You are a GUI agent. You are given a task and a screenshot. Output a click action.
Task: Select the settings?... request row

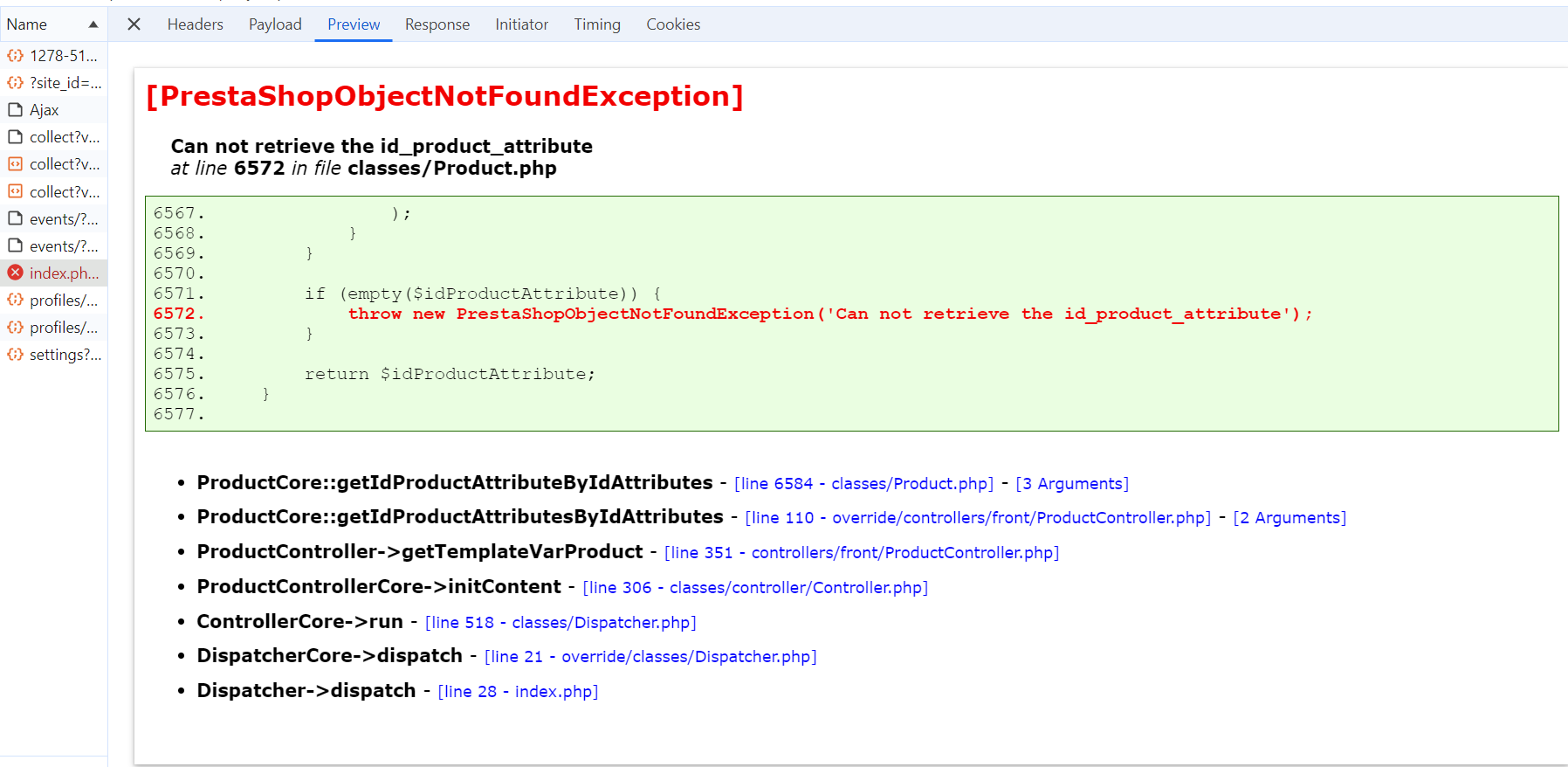54,355
